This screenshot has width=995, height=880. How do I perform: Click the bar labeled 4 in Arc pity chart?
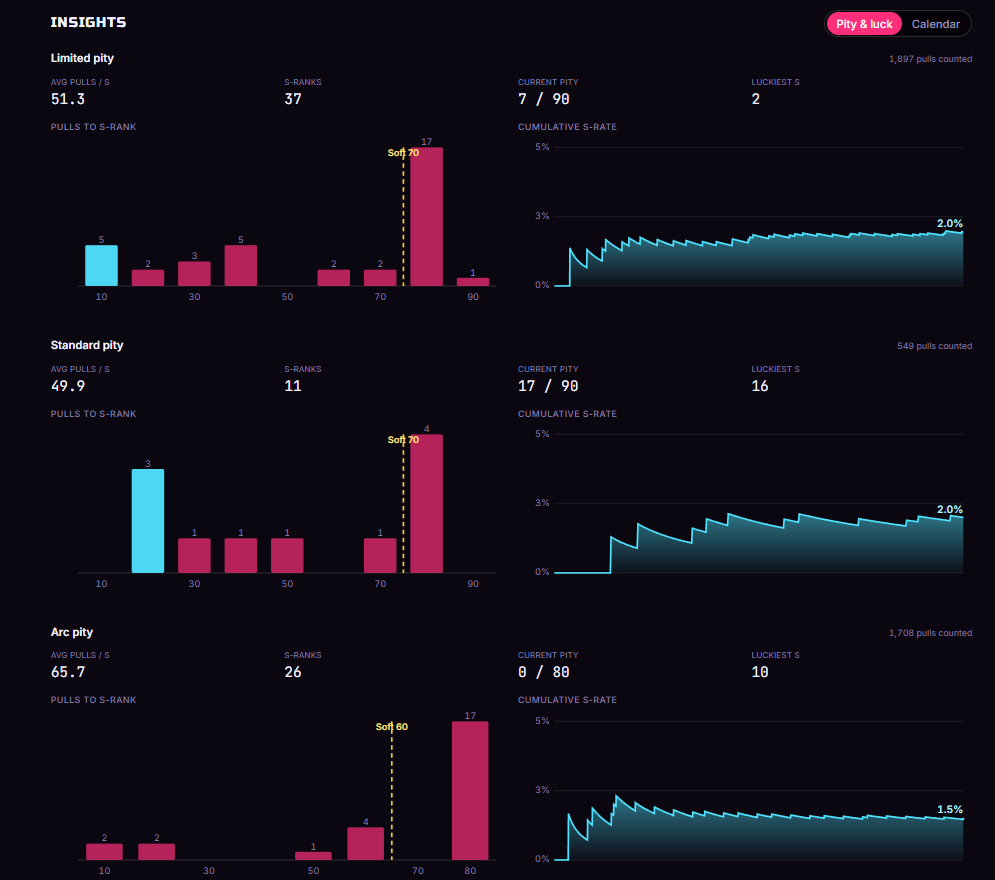pyautogui.click(x=366, y=843)
